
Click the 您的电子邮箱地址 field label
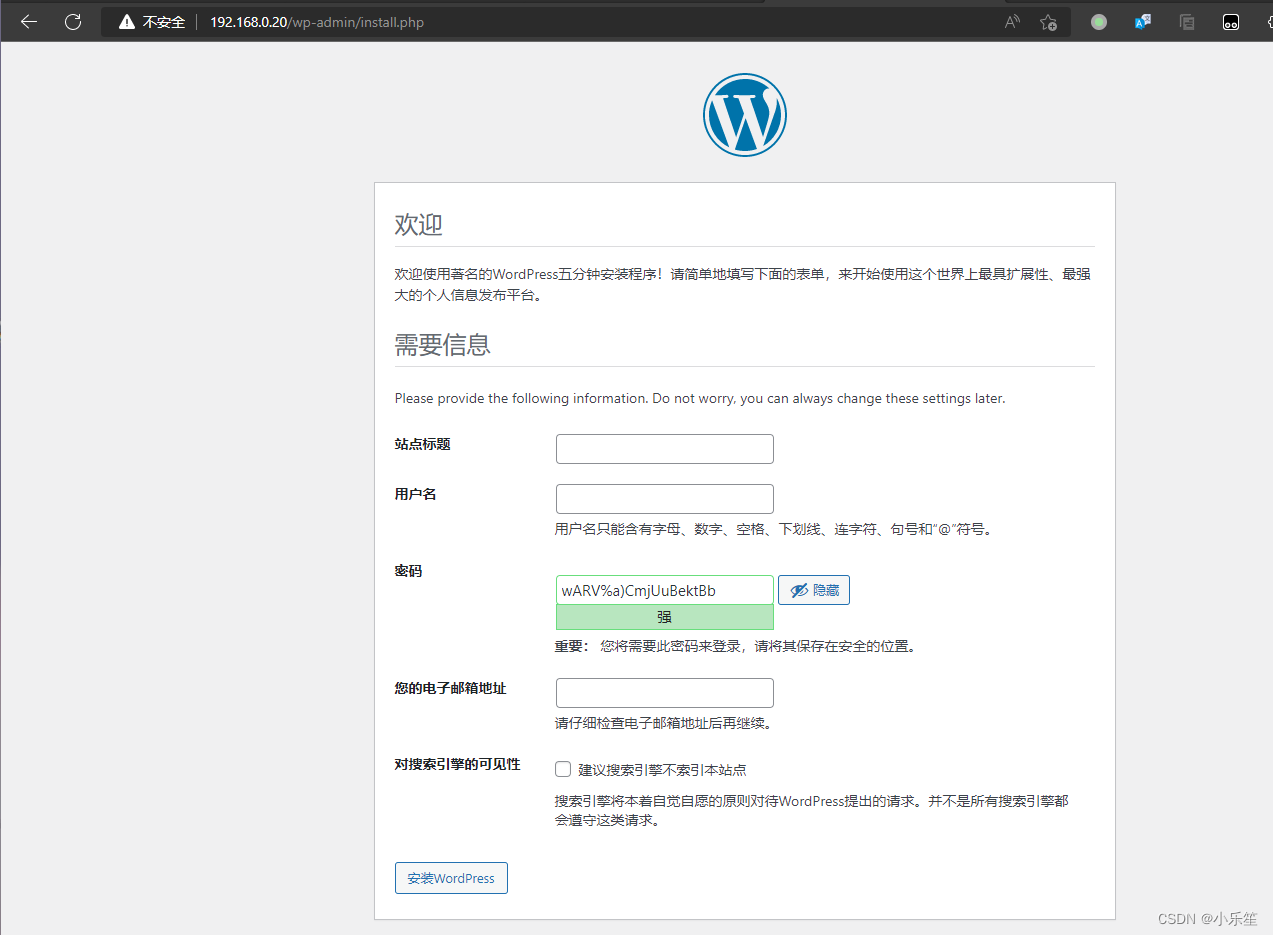(x=451, y=688)
